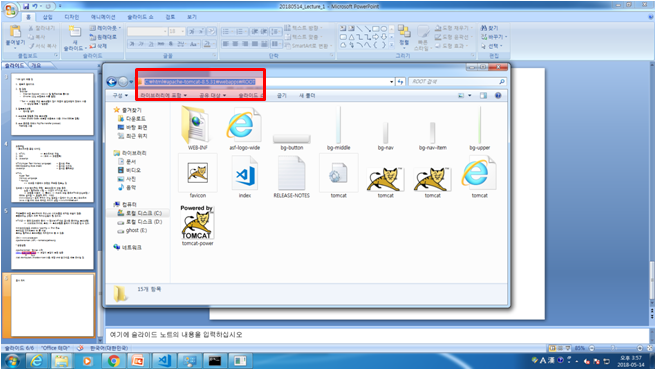Select the Rectangle shape in gallery
Viewport: 656px width, 370px height.
tap(376, 28)
